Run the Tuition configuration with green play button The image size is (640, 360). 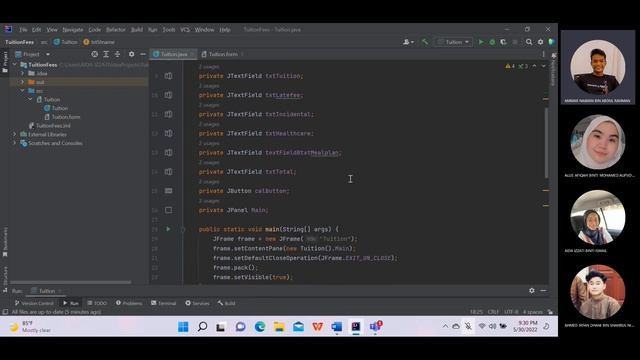point(481,42)
